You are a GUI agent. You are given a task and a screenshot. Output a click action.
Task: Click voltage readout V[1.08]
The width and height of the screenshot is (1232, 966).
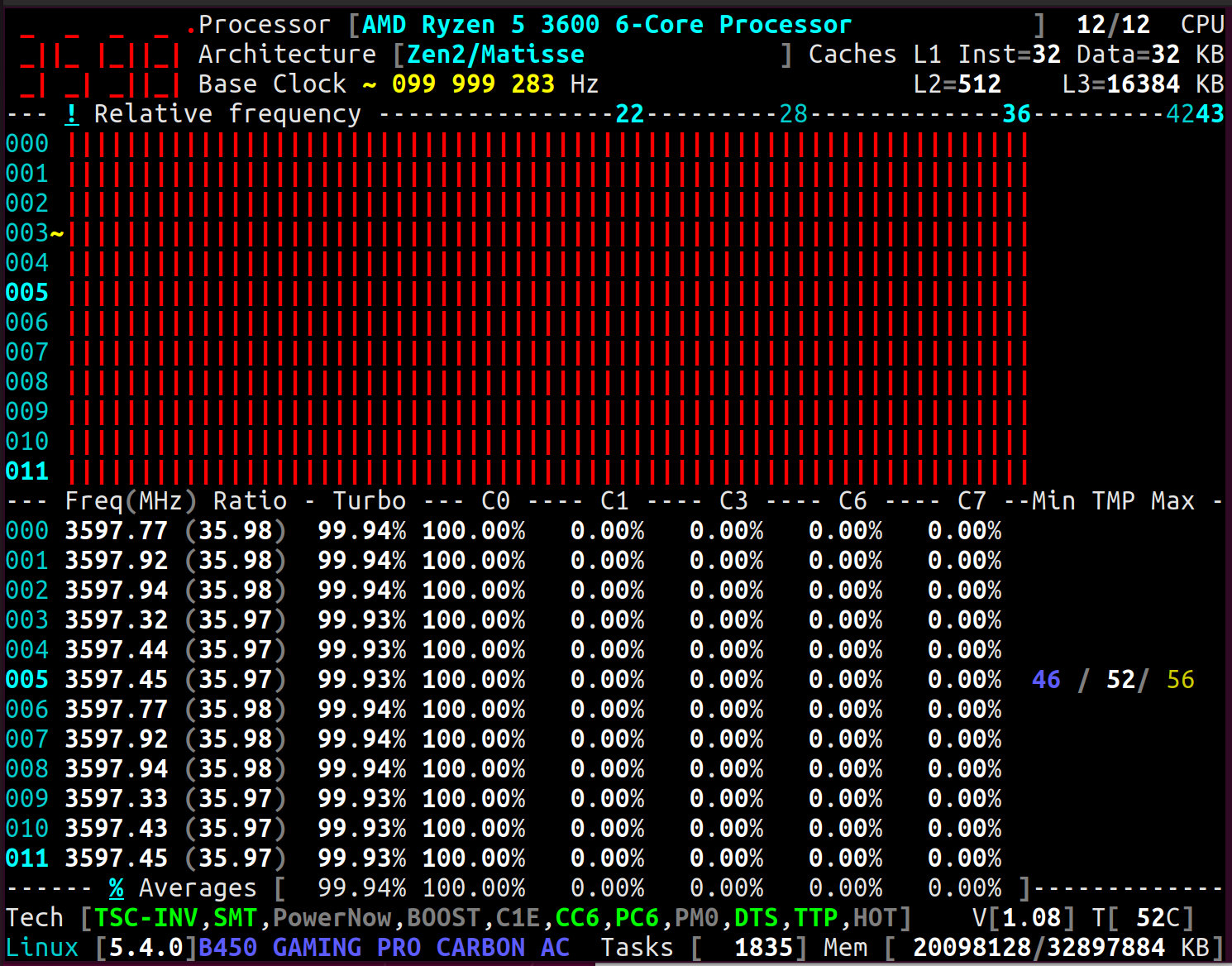point(1024,918)
